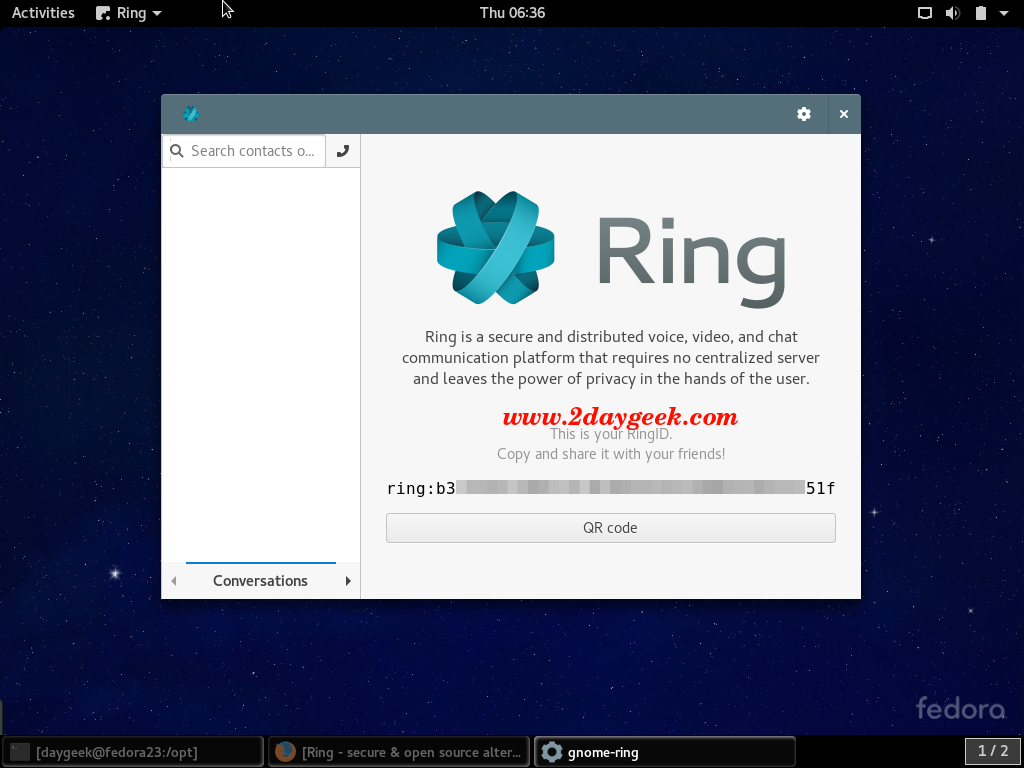The height and width of the screenshot is (768, 1024).
Task: Click "Copy and share it with your friends!"
Action: click(x=611, y=454)
